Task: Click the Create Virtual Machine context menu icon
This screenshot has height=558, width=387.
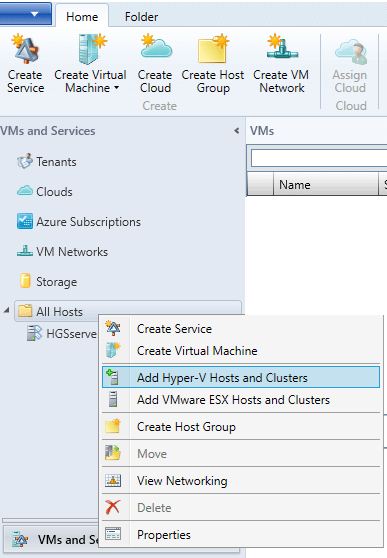Action: pos(113,350)
